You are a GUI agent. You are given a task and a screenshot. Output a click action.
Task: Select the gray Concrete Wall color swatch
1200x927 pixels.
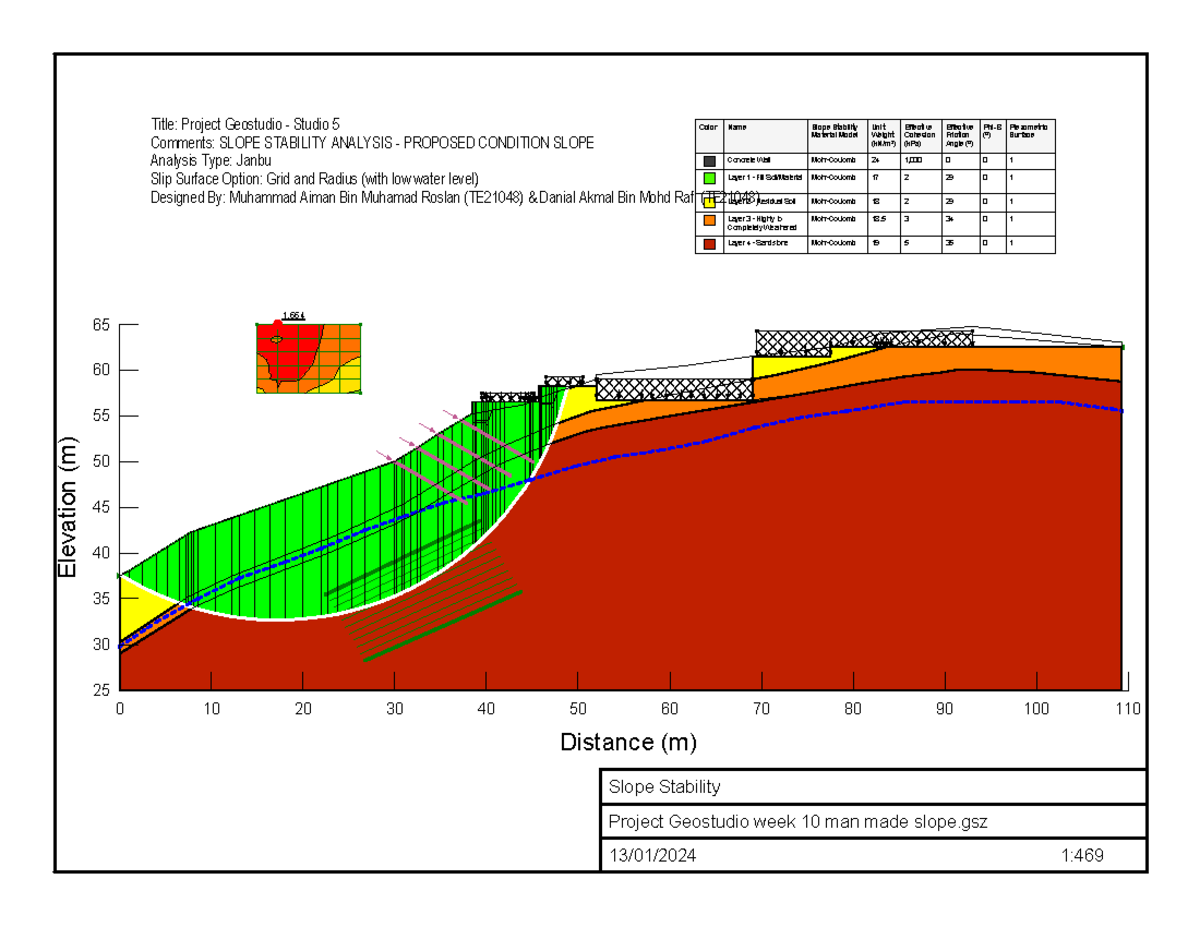pos(709,161)
